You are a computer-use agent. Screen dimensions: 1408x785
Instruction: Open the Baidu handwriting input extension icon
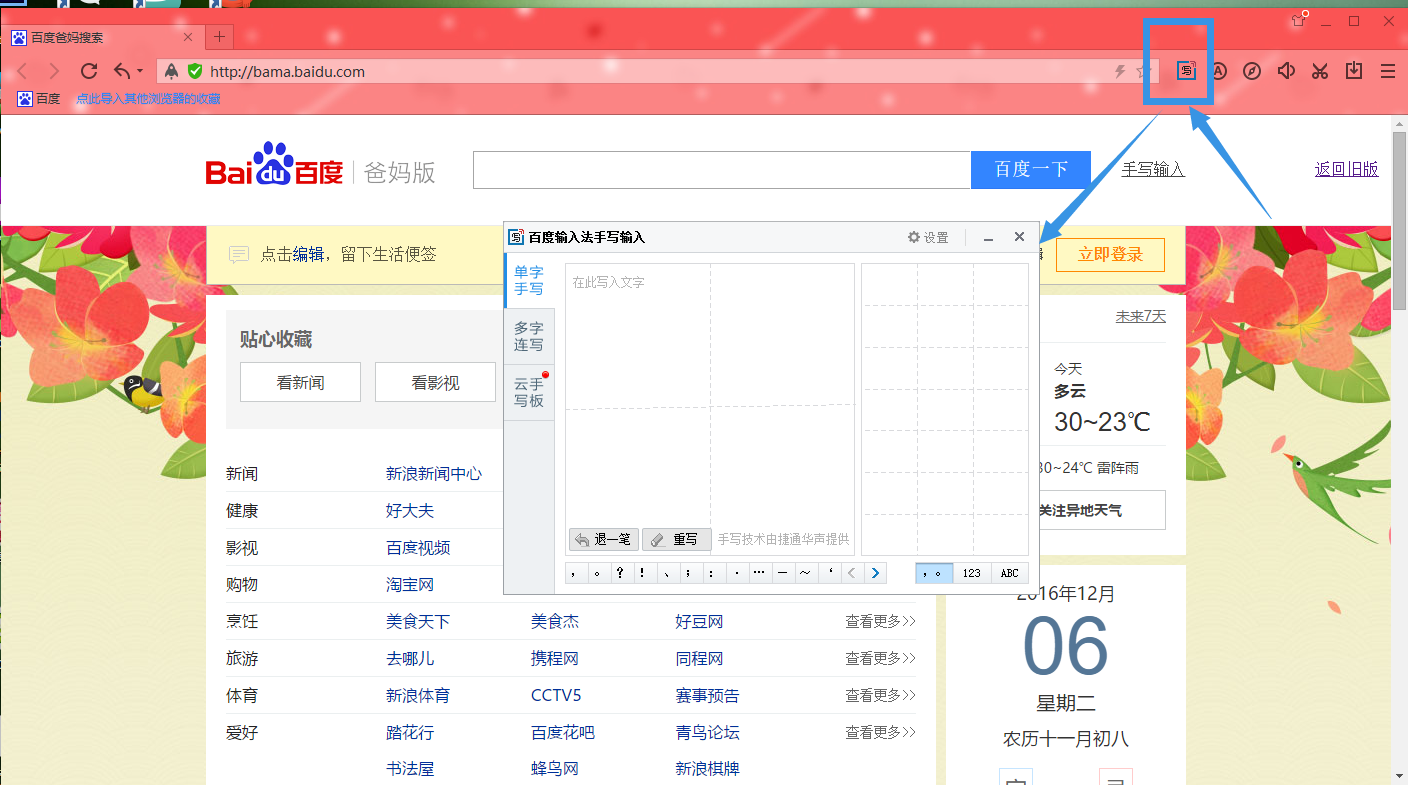point(1186,71)
